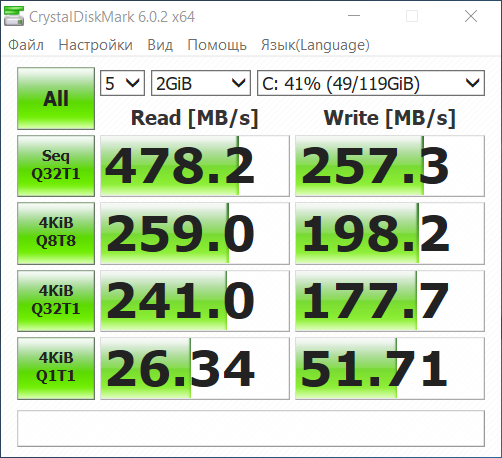Start the Seq Q32T1 test
The width and height of the screenshot is (502, 458).
(x=56, y=166)
